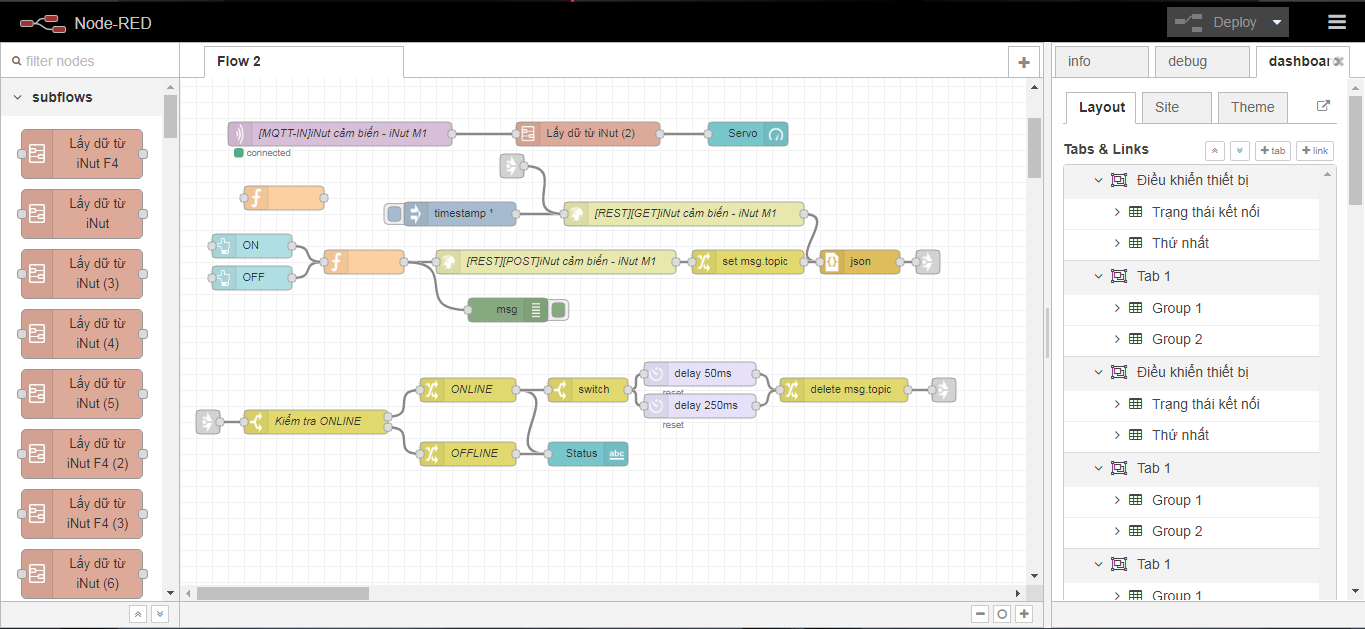Expand all tabs with double-down arrow icon
1365x629 pixels.
coord(1239,150)
